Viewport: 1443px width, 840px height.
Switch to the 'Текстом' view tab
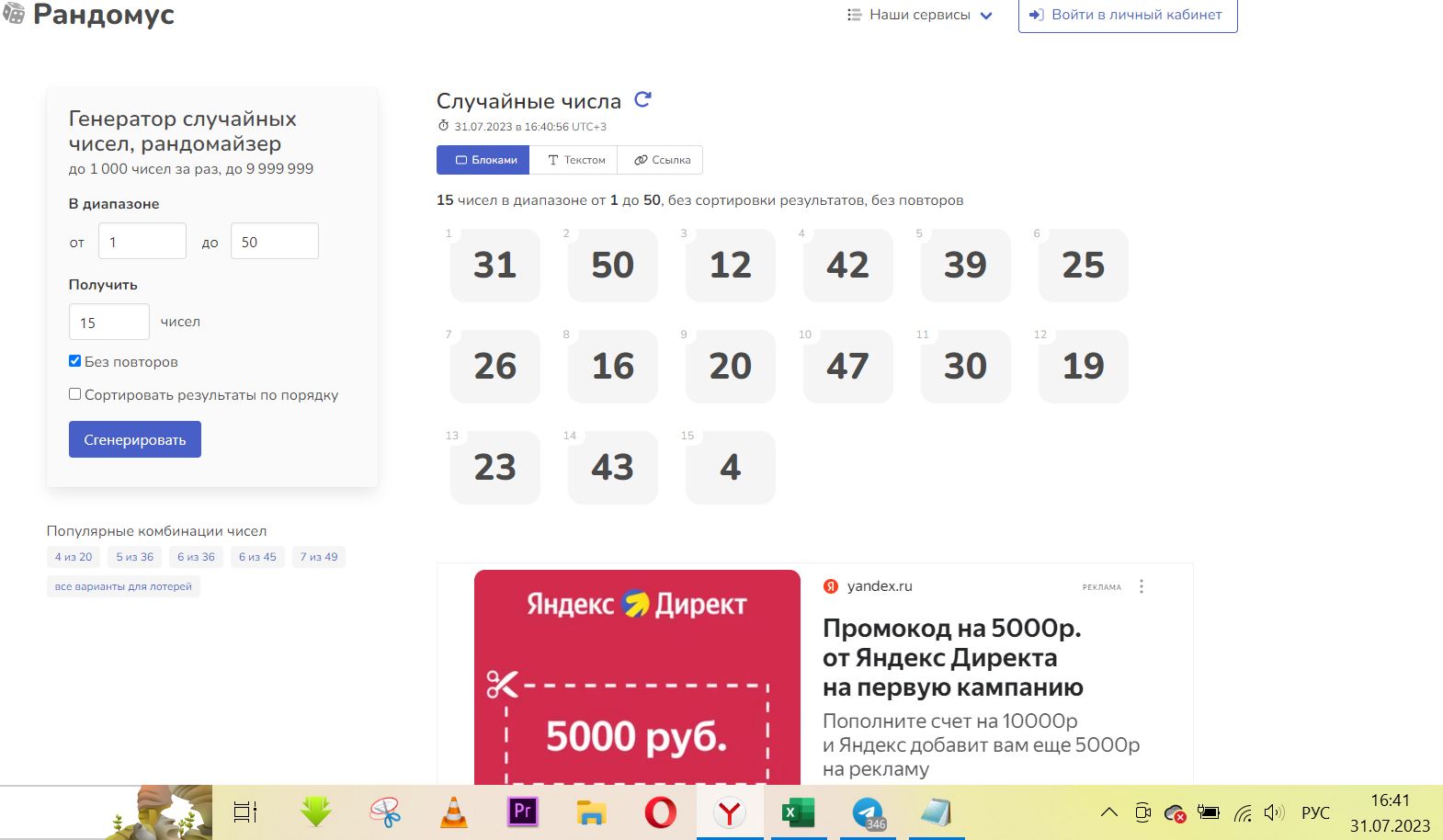[575, 160]
